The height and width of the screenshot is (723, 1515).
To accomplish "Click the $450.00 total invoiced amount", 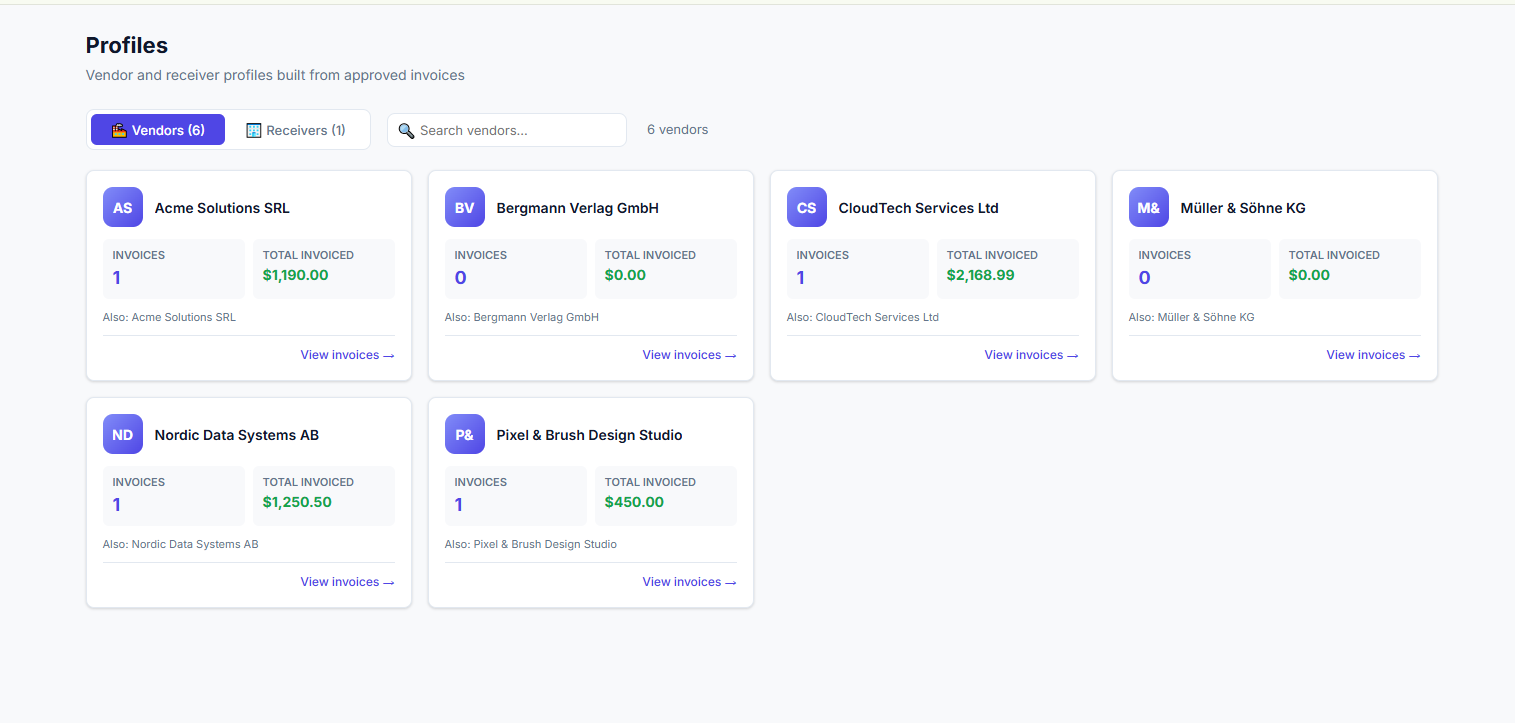I will [634, 502].
